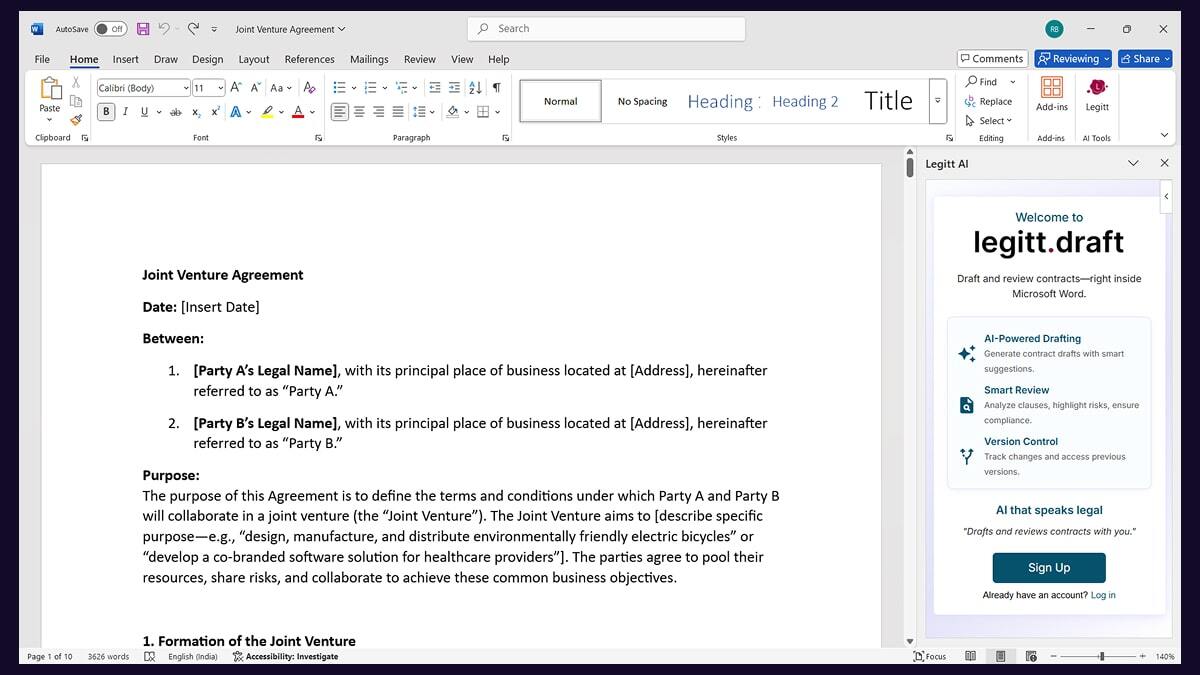This screenshot has height=675, width=1200.
Task: Apply strikethrough formatting
Action: coord(176,112)
